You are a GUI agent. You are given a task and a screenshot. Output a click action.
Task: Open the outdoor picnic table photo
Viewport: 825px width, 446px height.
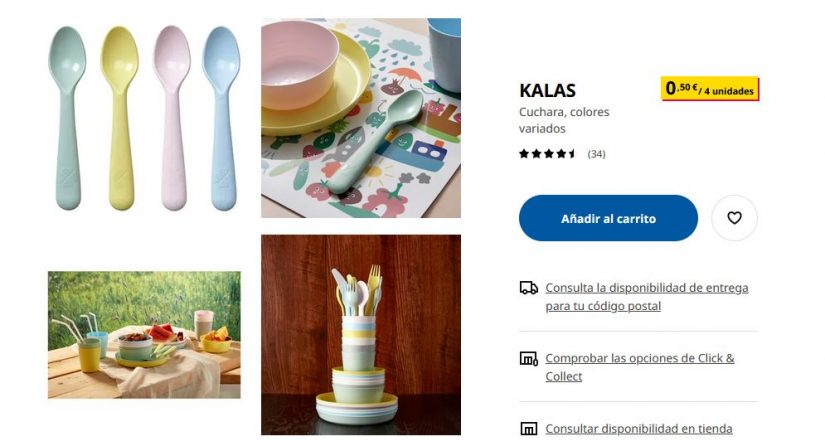click(x=144, y=334)
